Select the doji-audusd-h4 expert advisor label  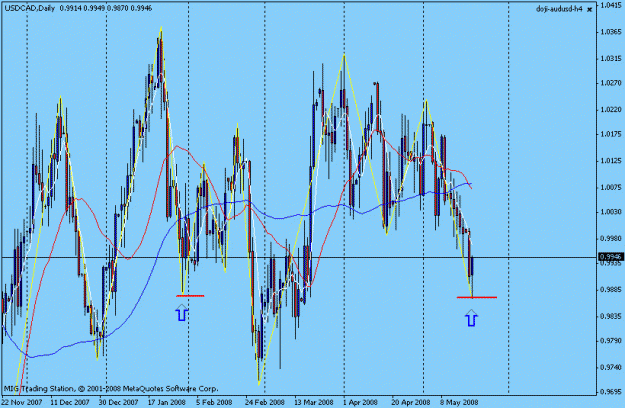coord(560,9)
